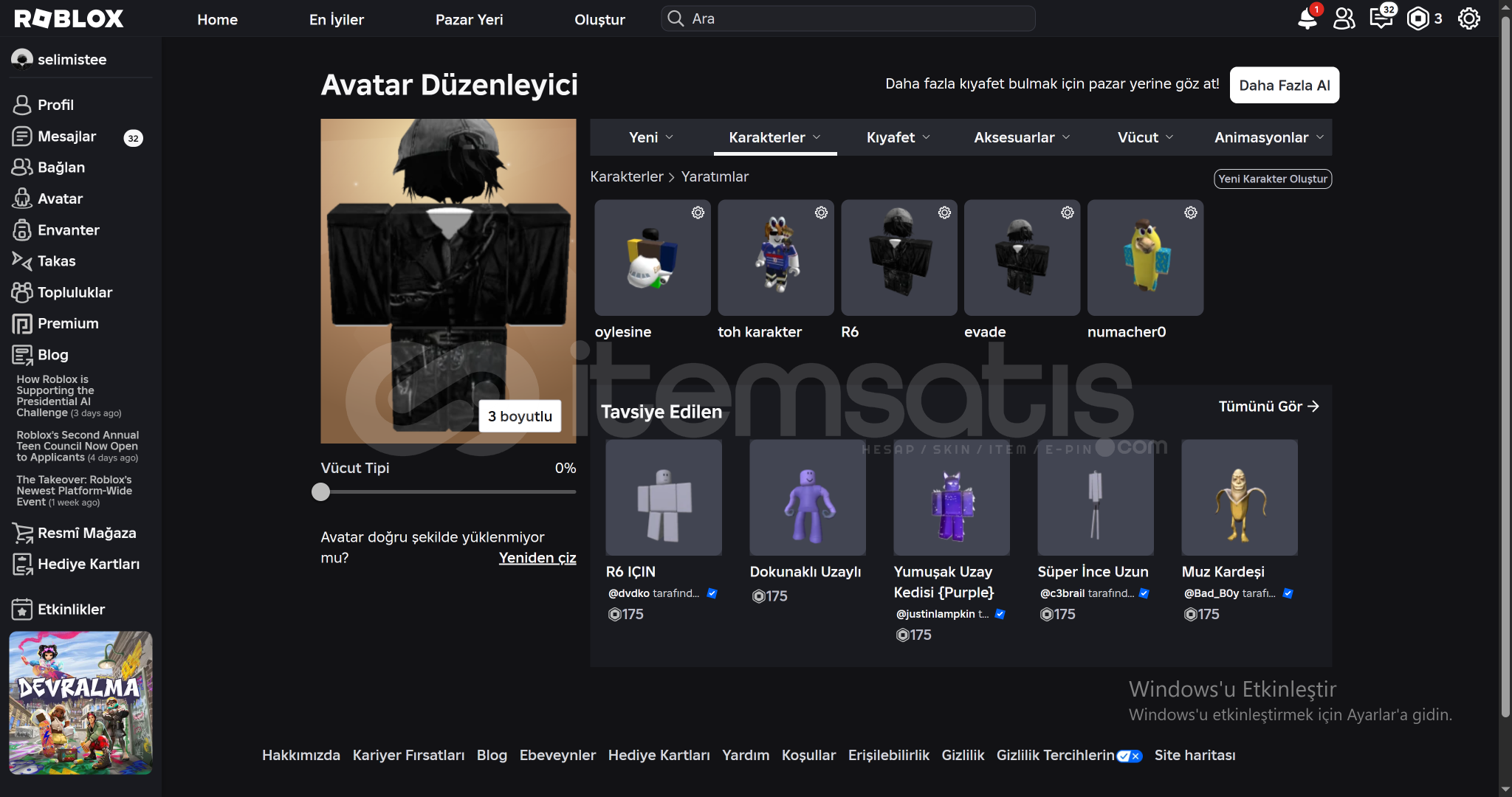This screenshot has width=1512, height=797.
Task: Open @dvdko creator link
Action: (628, 593)
